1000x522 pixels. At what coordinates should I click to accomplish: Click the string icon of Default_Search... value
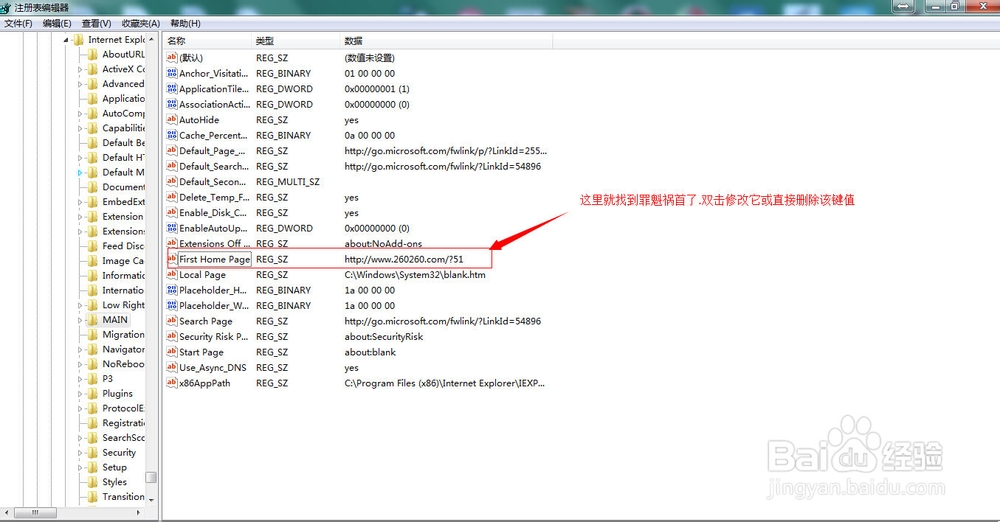tap(172, 166)
